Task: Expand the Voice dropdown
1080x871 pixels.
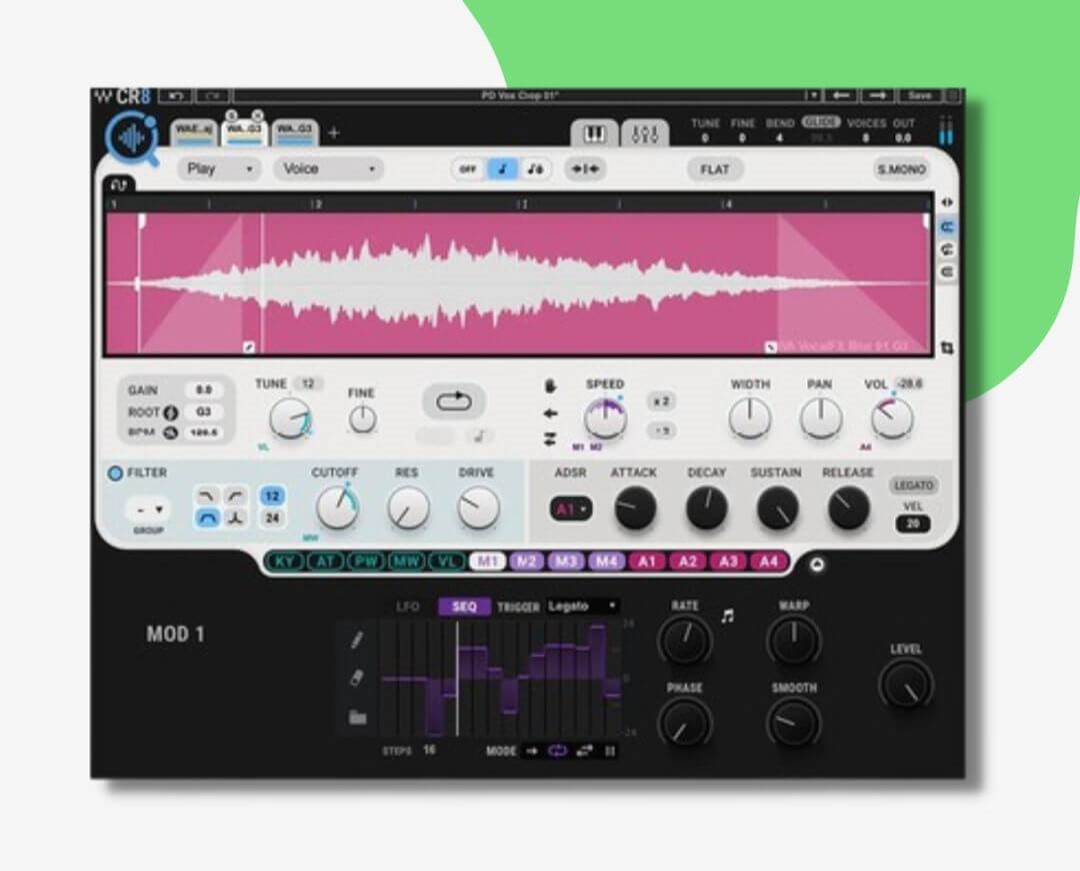Action: click(328, 169)
